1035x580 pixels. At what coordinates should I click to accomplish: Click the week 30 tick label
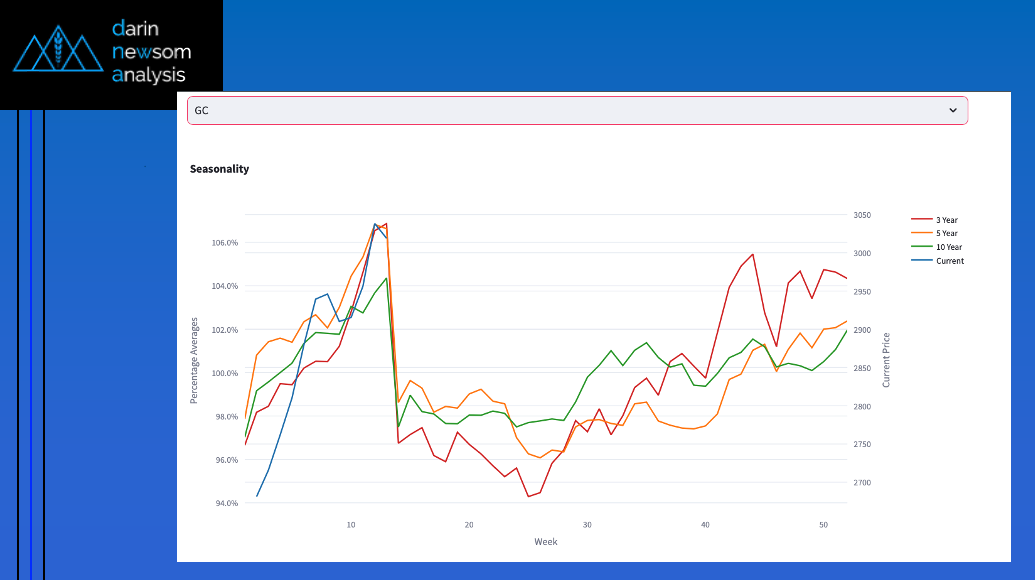point(587,525)
